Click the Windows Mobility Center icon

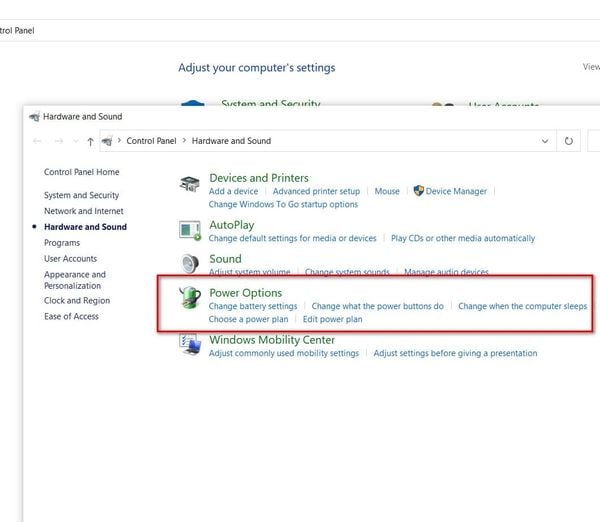[189, 345]
